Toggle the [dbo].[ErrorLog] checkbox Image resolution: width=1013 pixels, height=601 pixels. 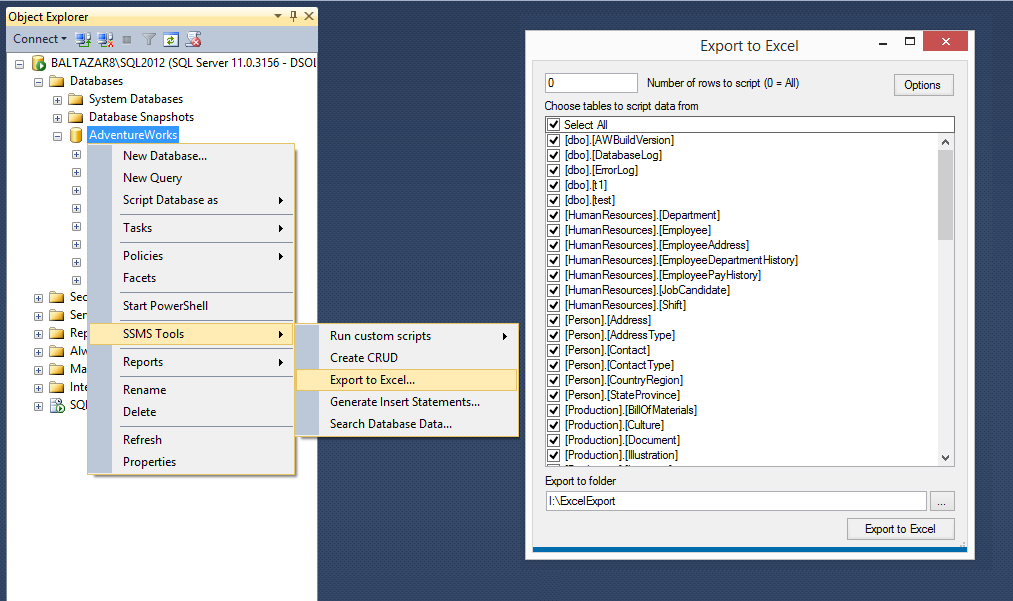point(554,170)
